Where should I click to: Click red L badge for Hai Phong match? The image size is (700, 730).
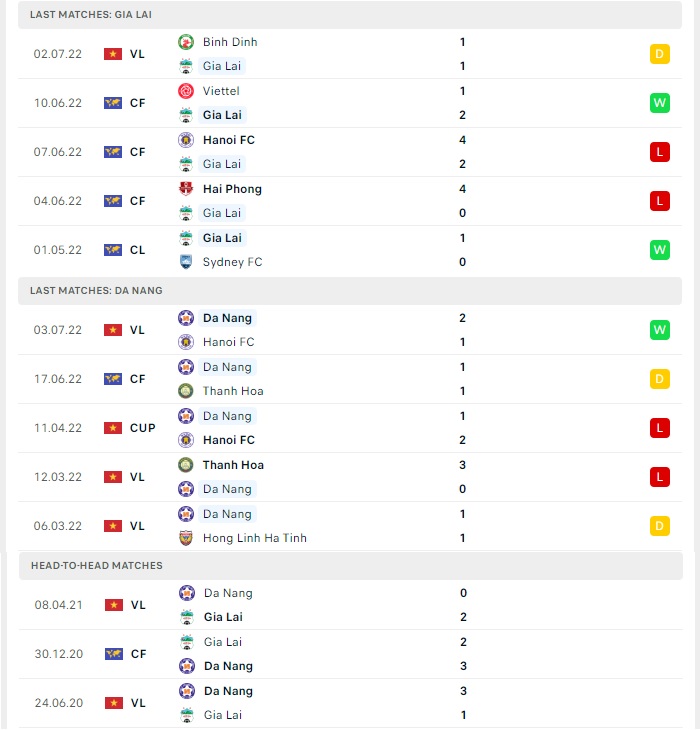tap(660, 201)
